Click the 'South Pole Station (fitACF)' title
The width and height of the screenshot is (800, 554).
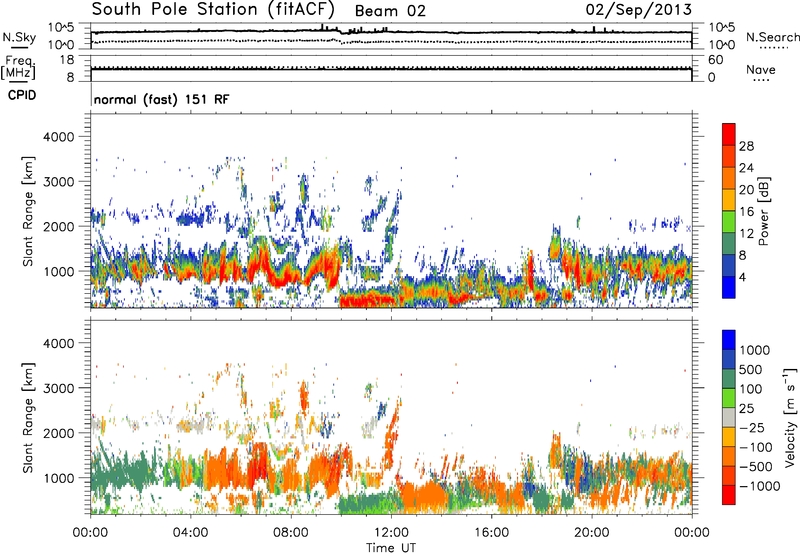[x=213, y=10]
